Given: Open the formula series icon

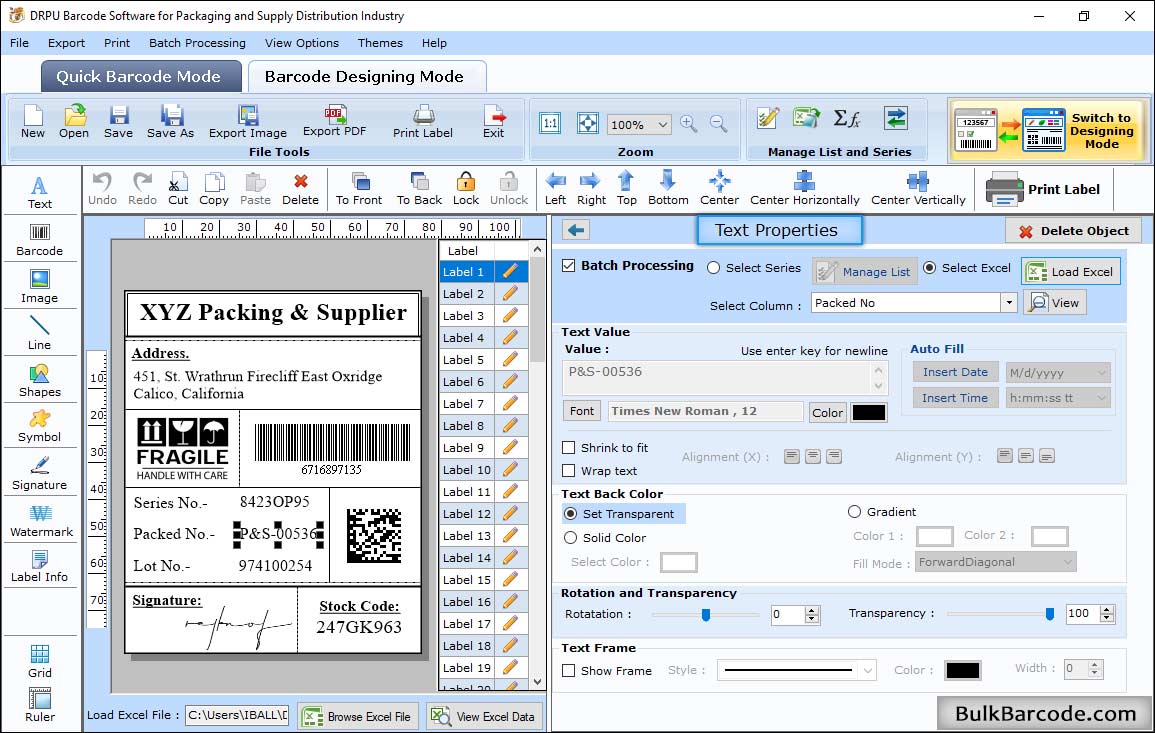Looking at the screenshot, I should coord(847,118).
